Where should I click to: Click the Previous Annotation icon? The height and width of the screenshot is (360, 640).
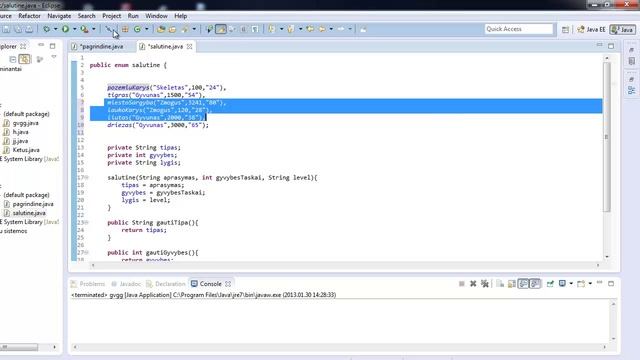coord(291,29)
